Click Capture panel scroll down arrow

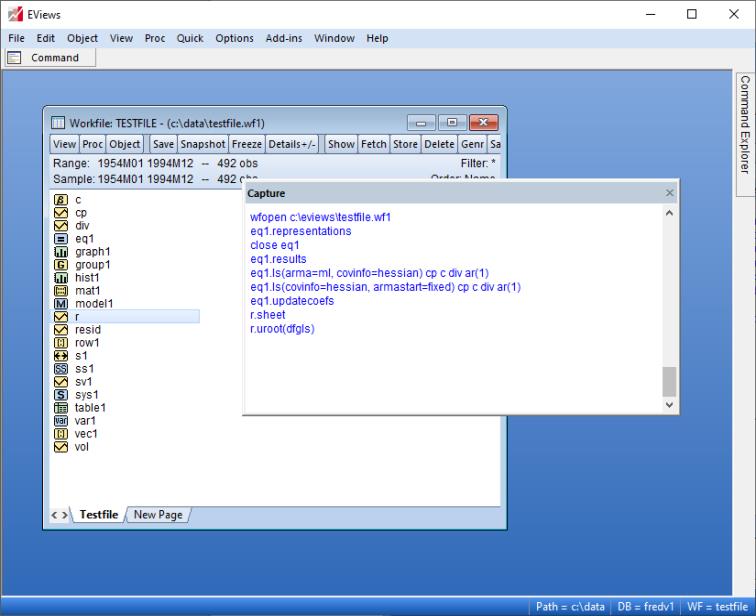(669, 405)
